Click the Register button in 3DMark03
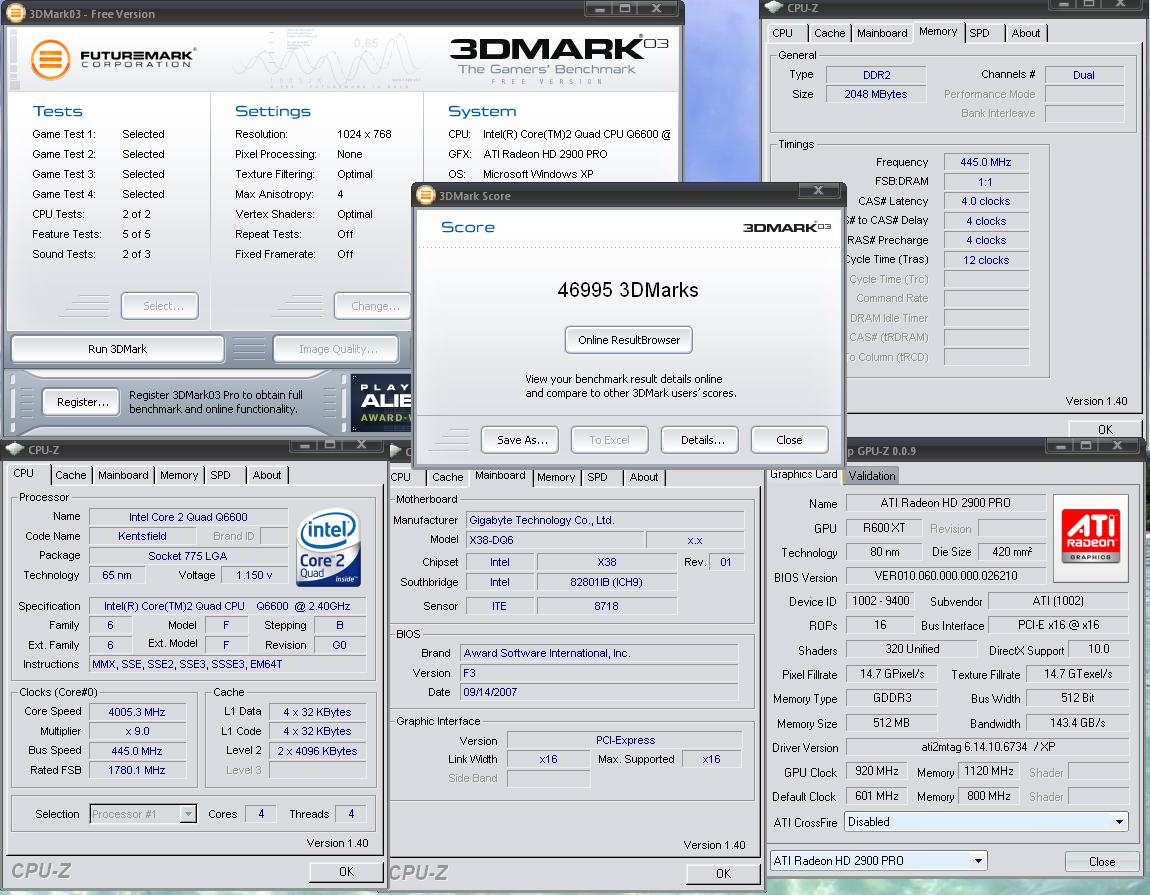 click(81, 401)
